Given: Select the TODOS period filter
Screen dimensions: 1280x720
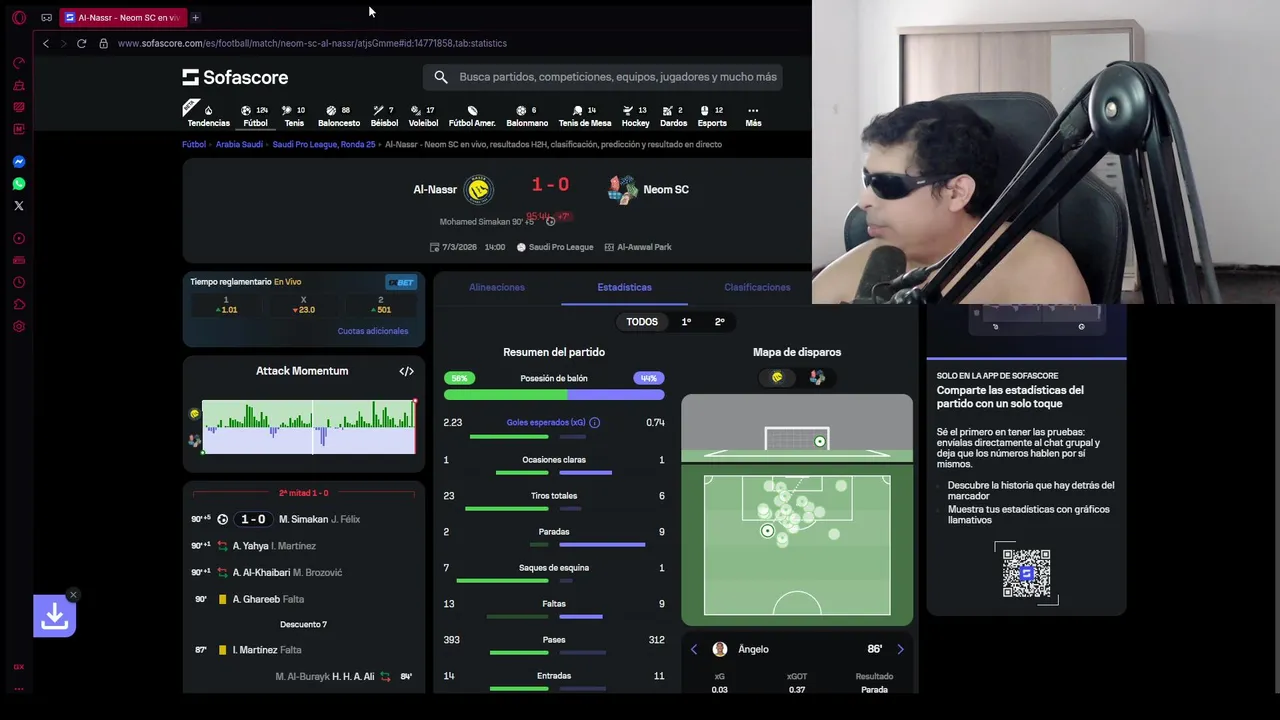Looking at the screenshot, I should (642, 322).
